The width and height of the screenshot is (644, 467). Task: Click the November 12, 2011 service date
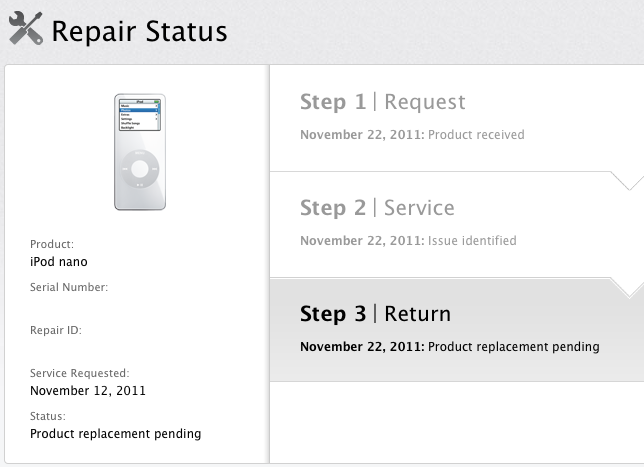click(x=90, y=391)
